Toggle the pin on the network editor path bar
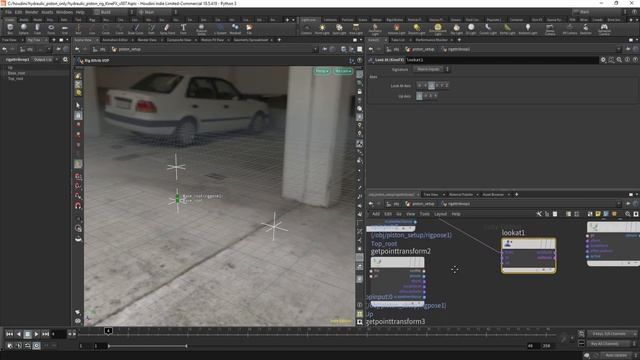Screen dimensions: 640x360 click(628, 204)
